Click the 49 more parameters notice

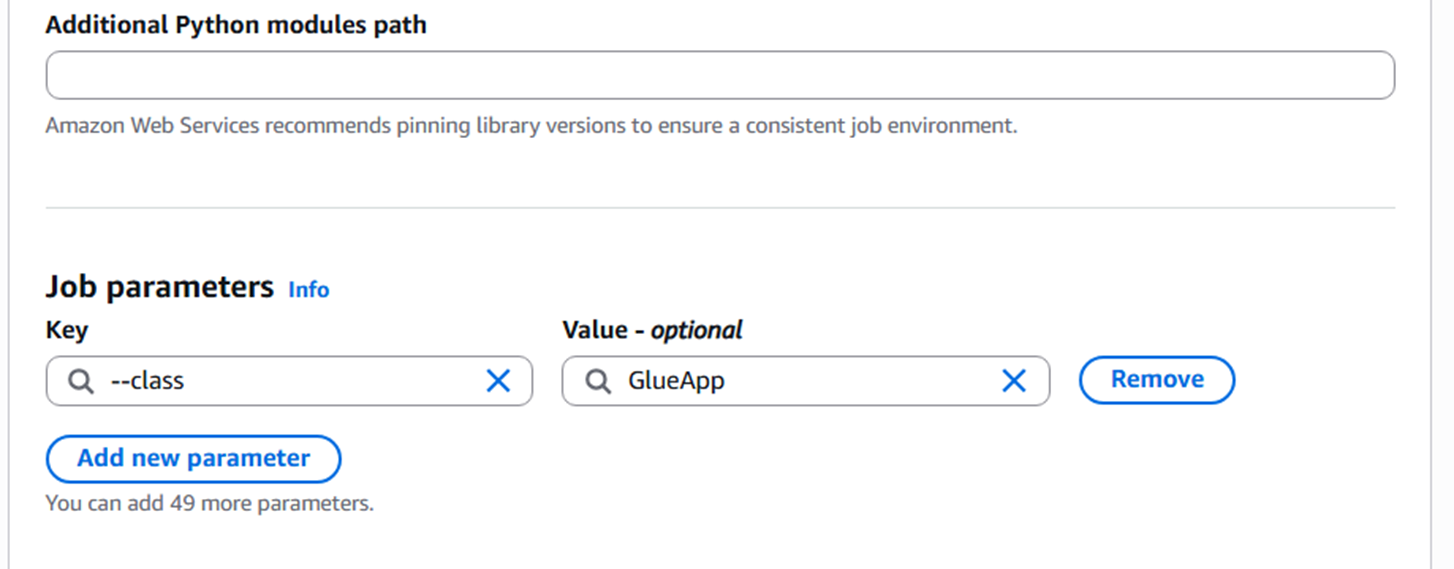[x=210, y=503]
